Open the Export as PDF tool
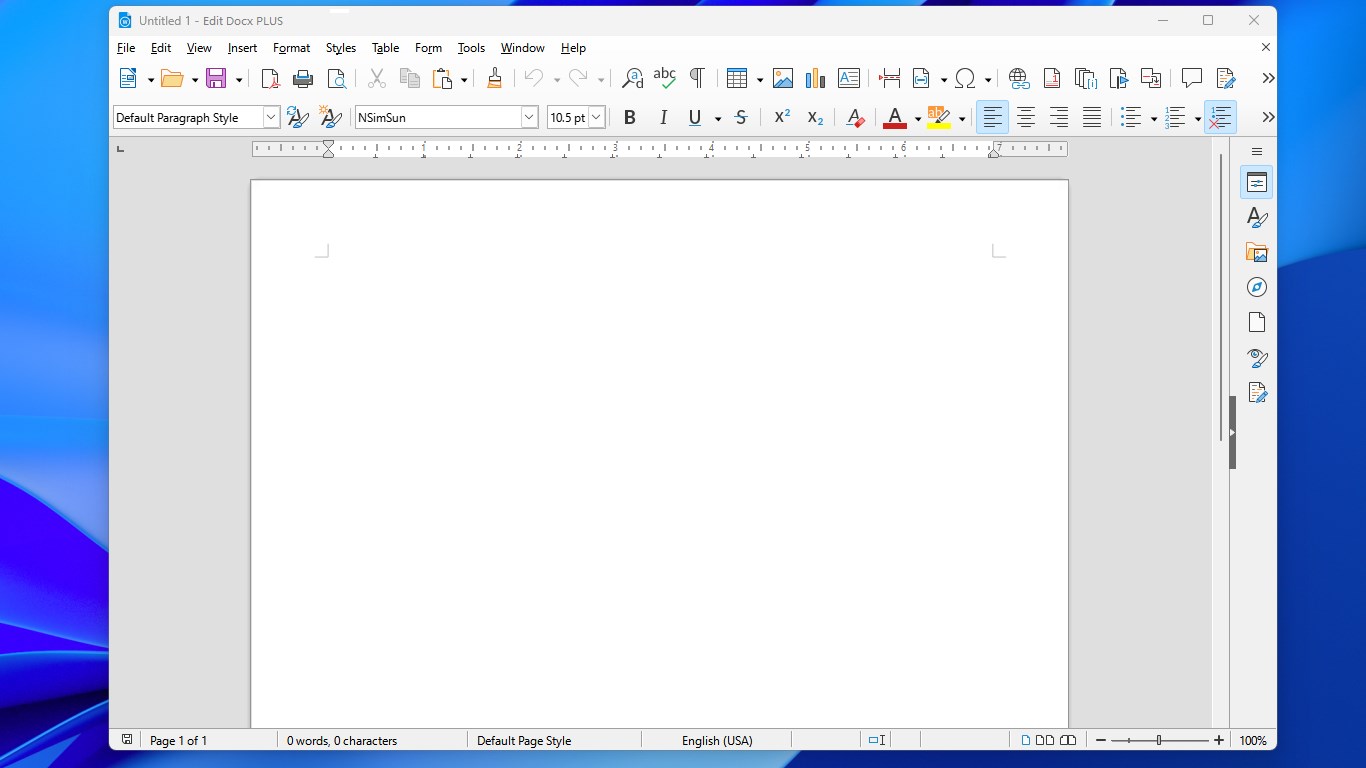Viewport: 1366px width, 768px height. (268, 78)
